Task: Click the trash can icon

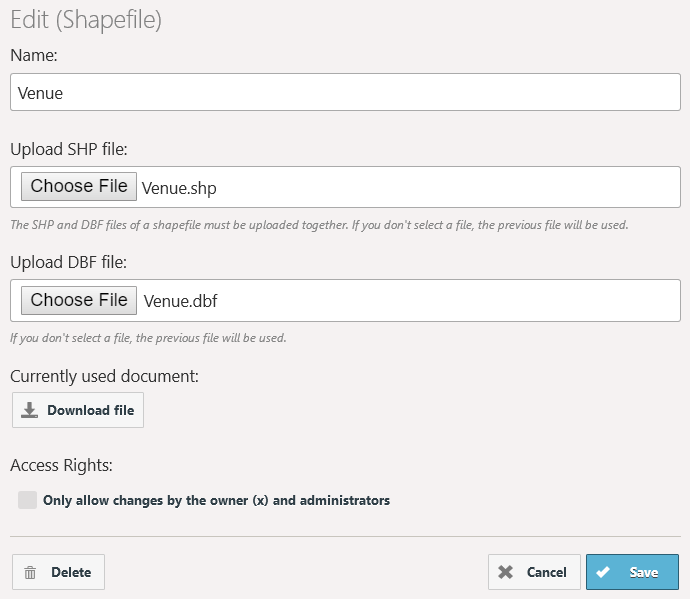Action: tap(30, 572)
